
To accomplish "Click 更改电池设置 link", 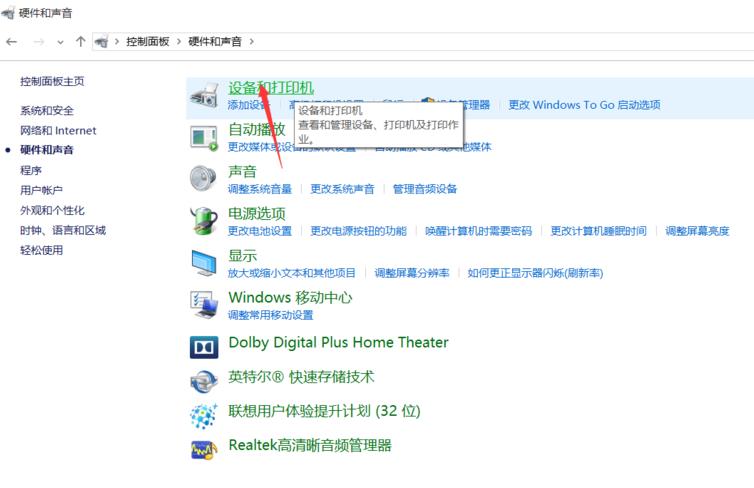I will point(260,231).
